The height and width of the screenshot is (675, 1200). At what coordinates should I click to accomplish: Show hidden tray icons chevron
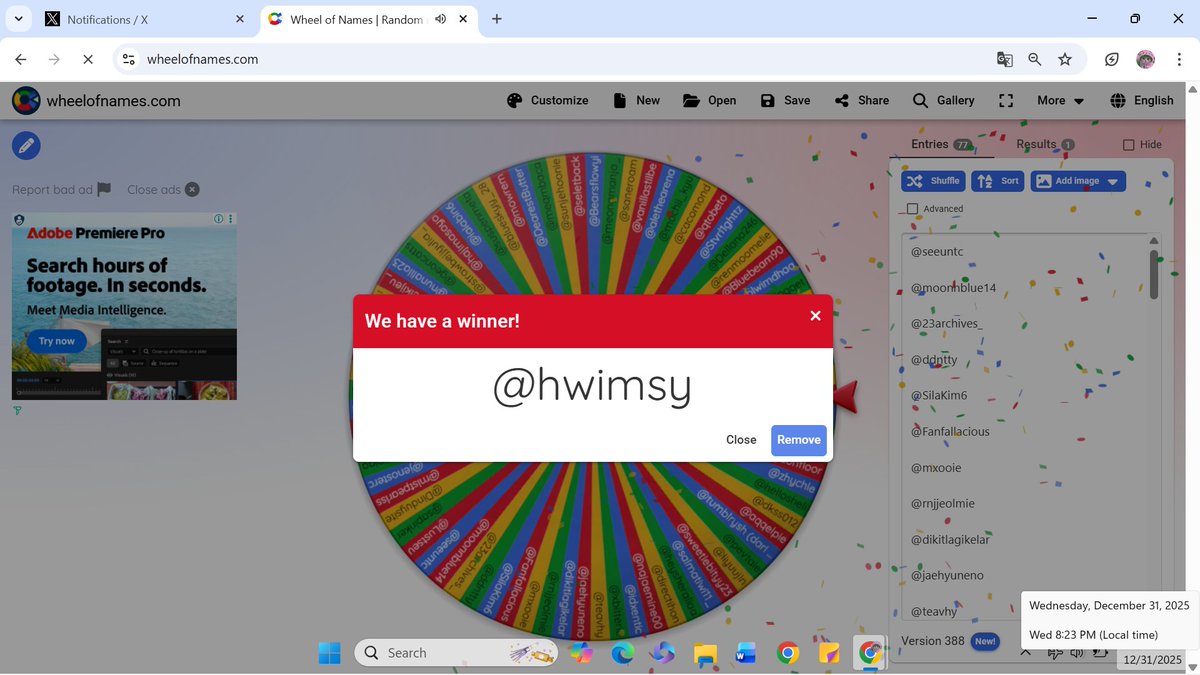pos(1026,653)
